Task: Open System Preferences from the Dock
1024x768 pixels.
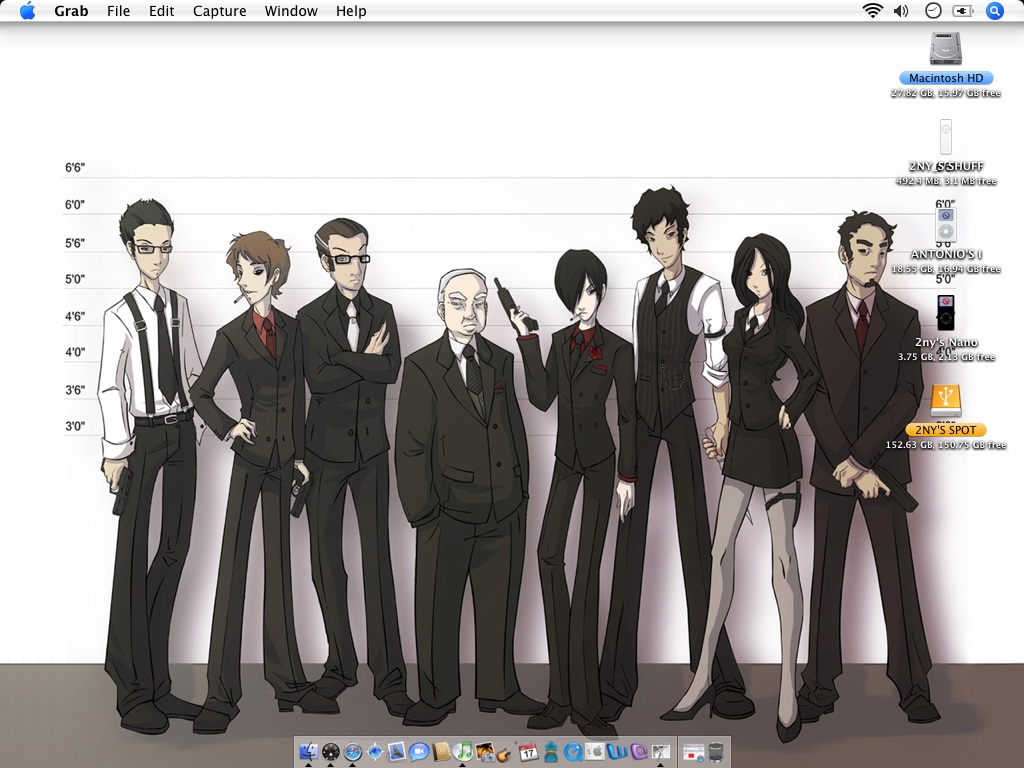Action: (595, 752)
